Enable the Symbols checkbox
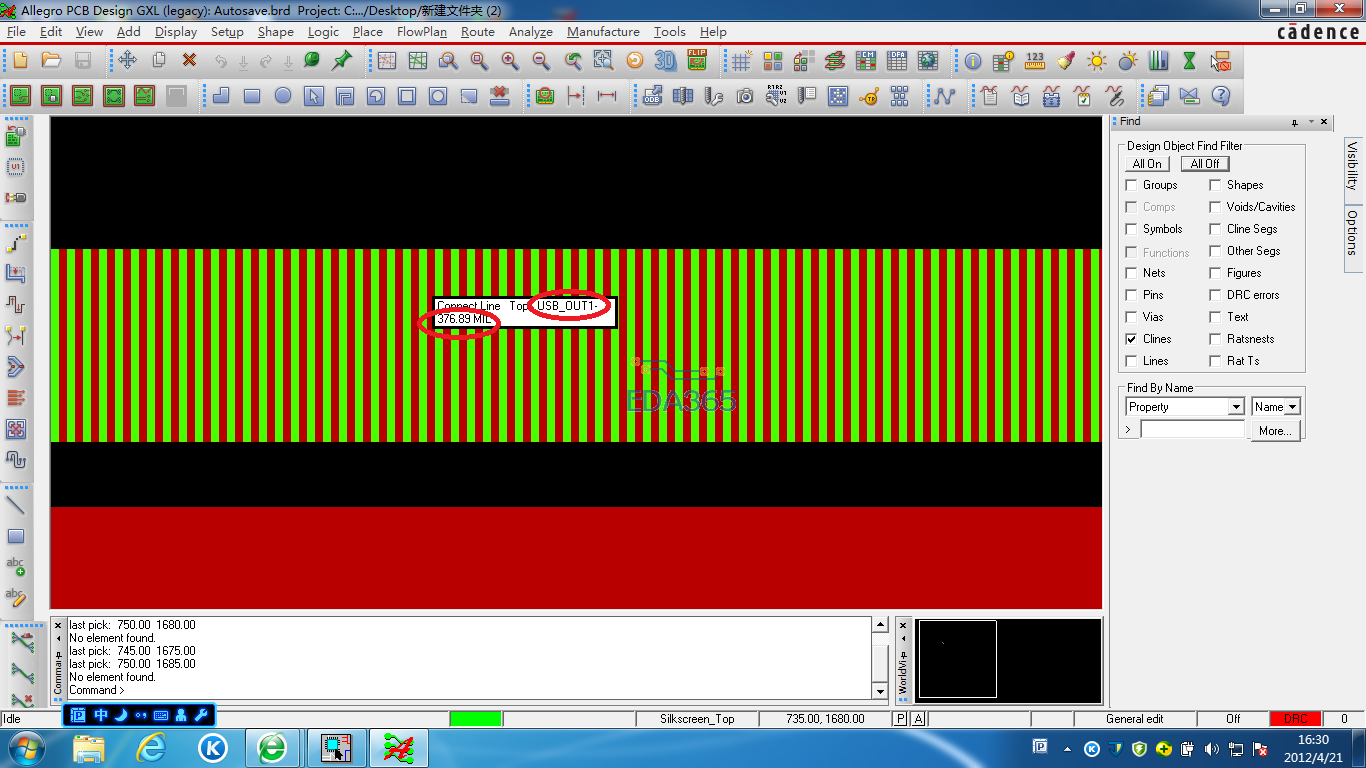This screenshot has height=768, width=1366. pos(1132,229)
